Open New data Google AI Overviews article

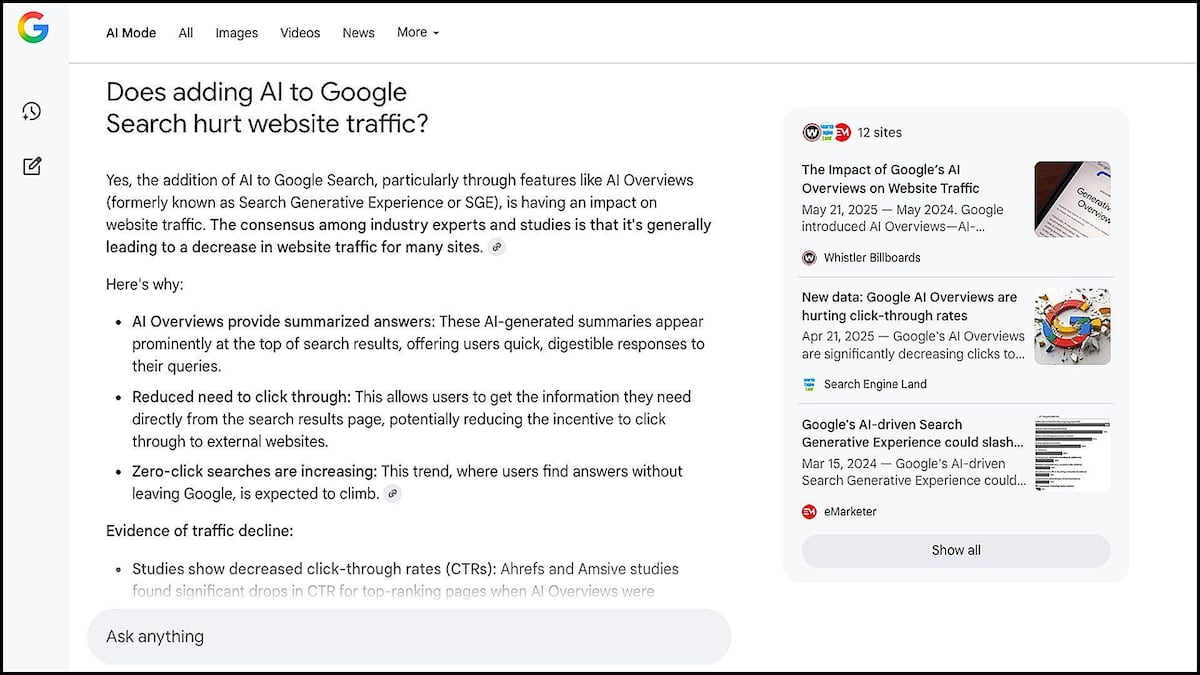909,306
